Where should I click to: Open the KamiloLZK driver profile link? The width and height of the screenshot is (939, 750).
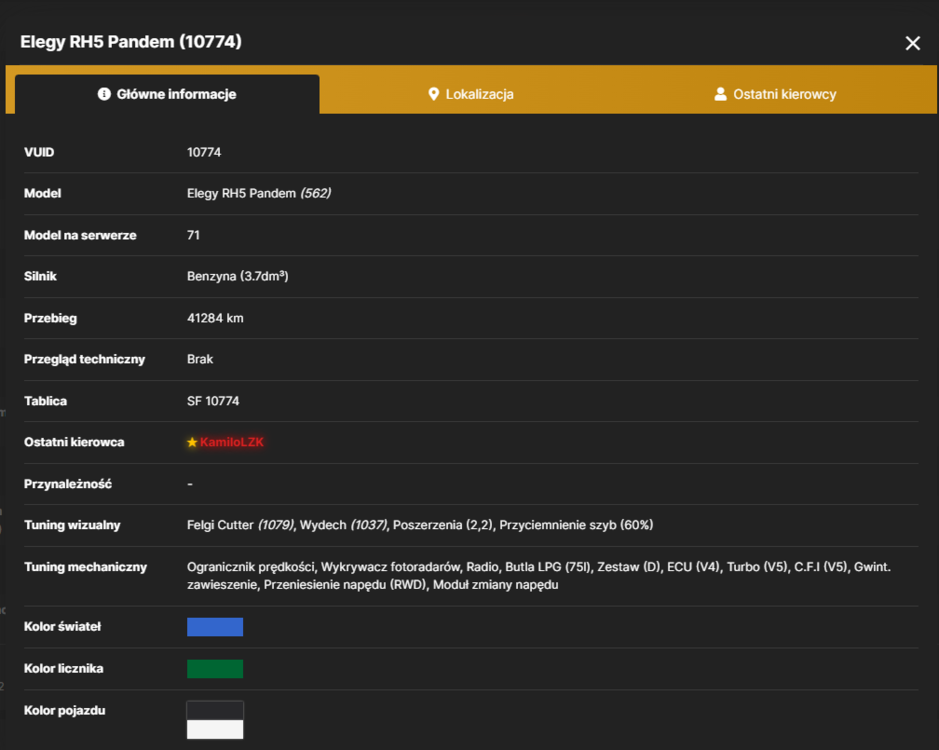coord(232,442)
